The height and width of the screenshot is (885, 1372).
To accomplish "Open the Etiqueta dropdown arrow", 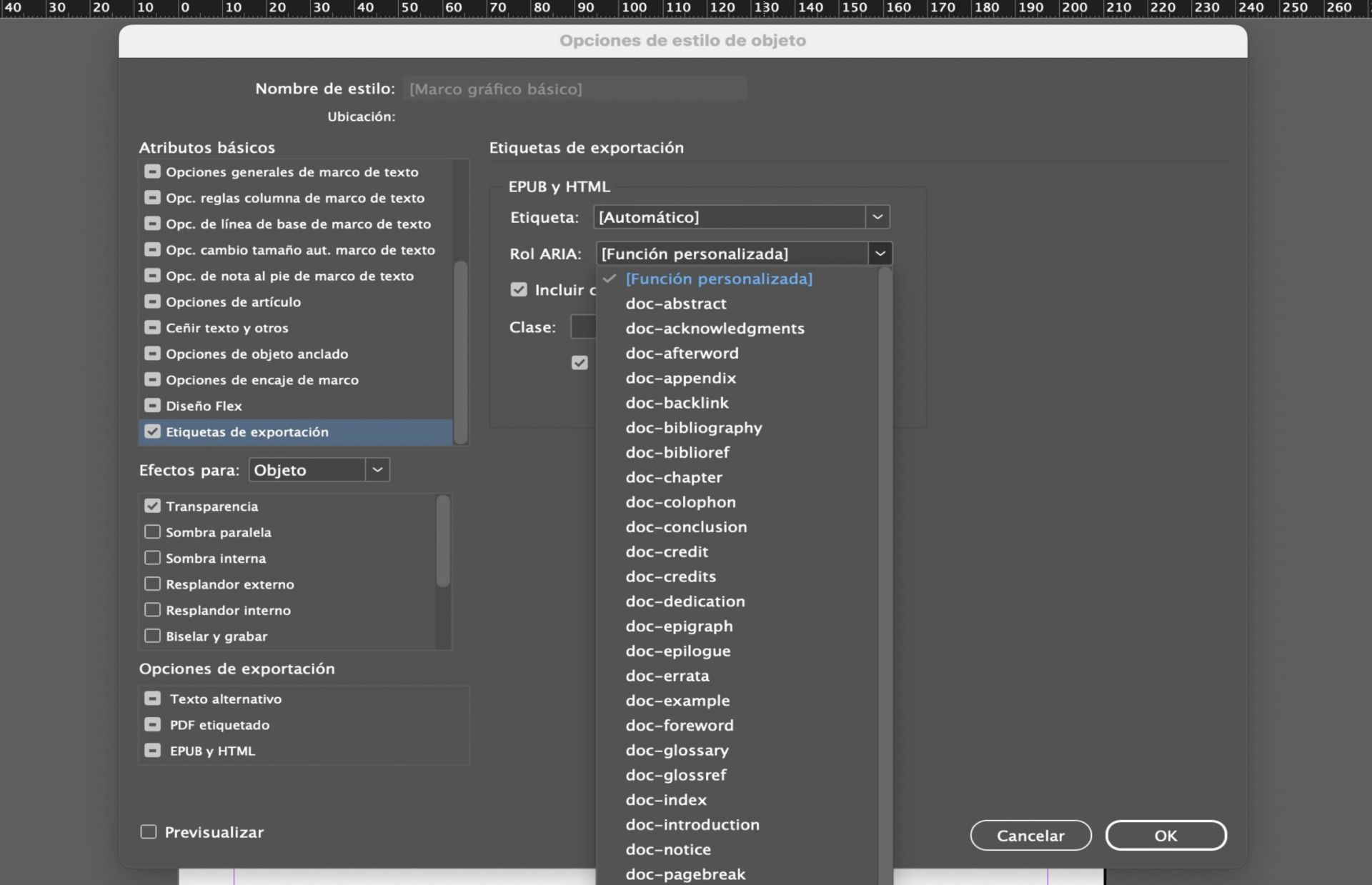I will pos(878,217).
